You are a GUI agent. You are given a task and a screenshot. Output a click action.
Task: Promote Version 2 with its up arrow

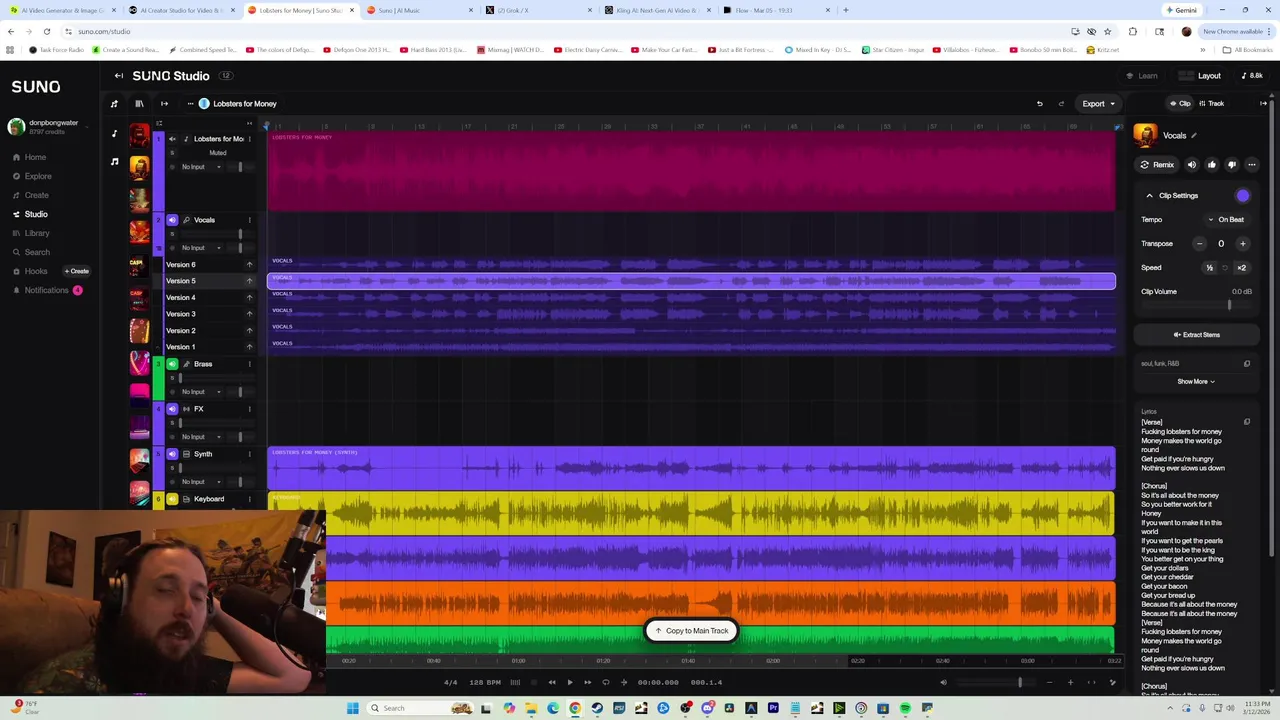(x=249, y=331)
